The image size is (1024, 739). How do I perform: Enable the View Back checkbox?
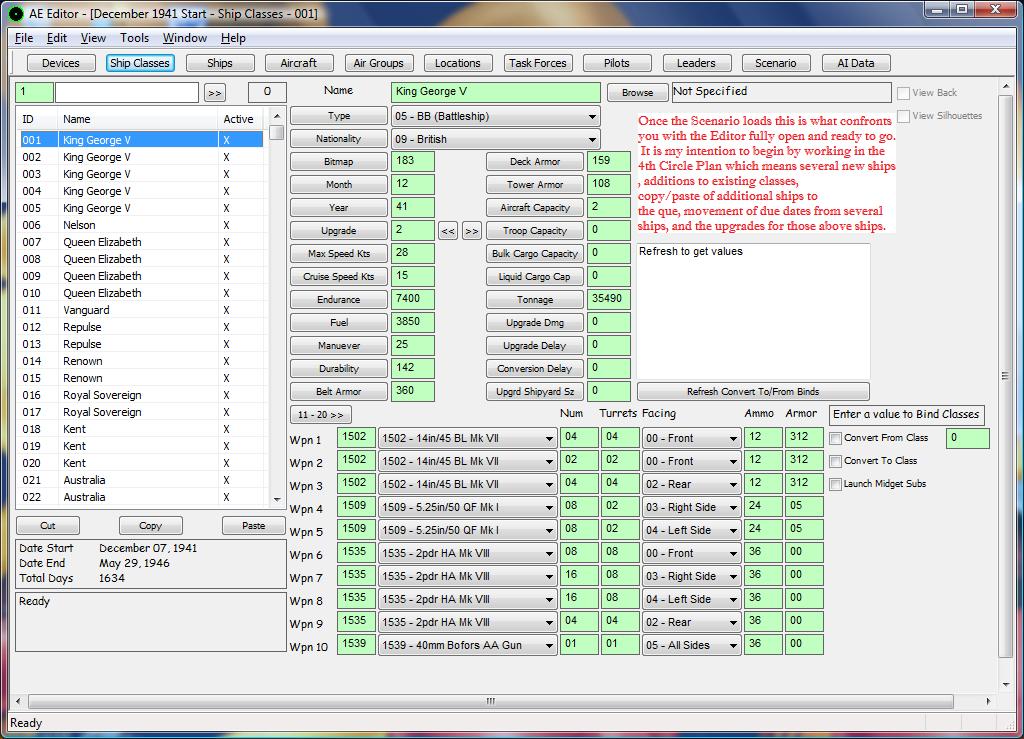coord(903,93)
